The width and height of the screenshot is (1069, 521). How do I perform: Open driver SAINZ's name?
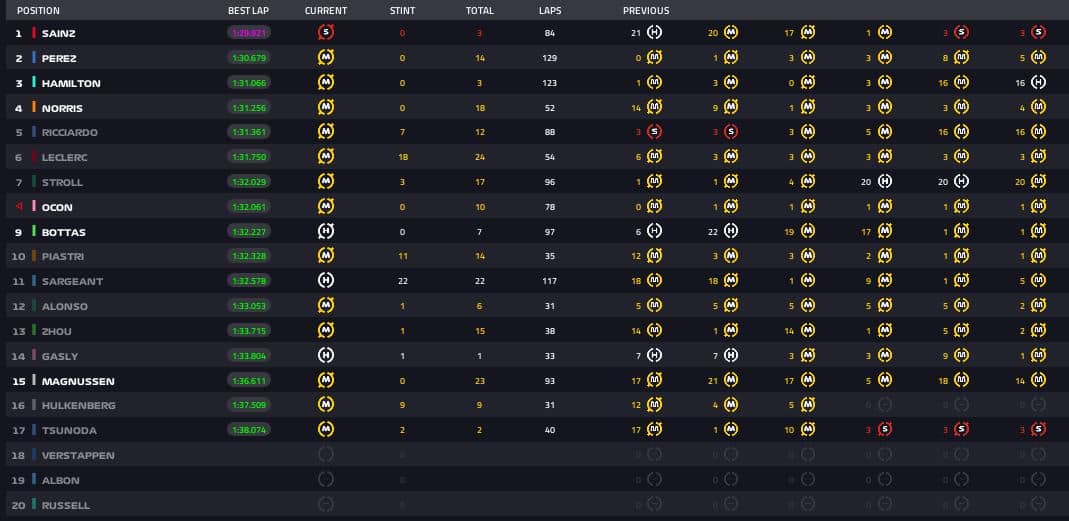click(x=59, y=33)
